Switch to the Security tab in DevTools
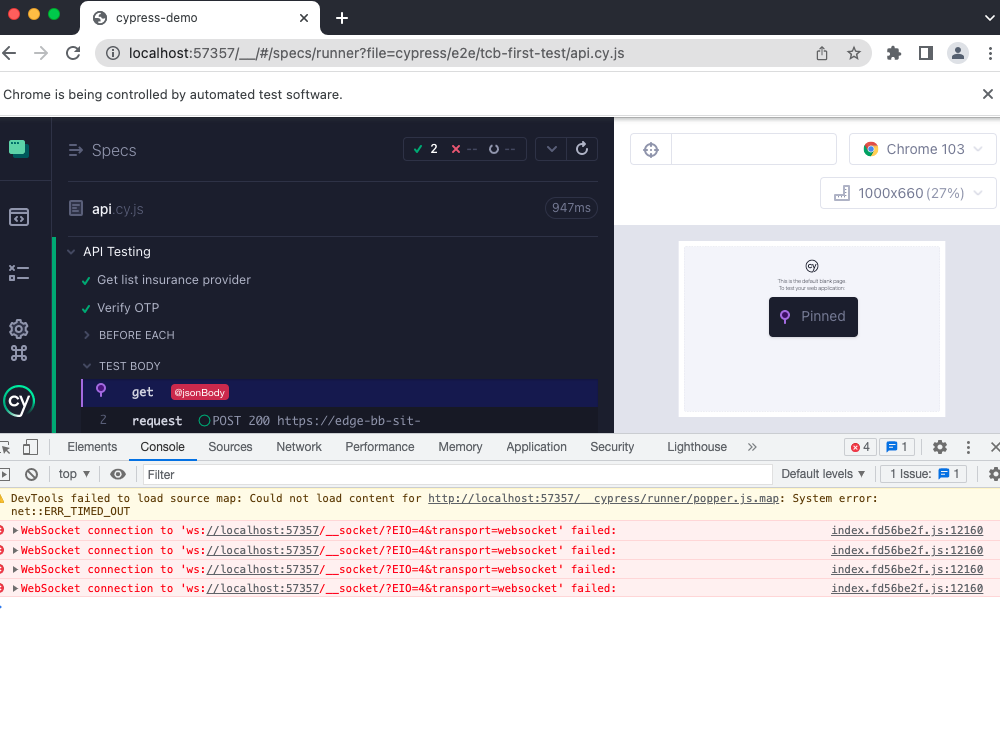 (x=612, y=447)
